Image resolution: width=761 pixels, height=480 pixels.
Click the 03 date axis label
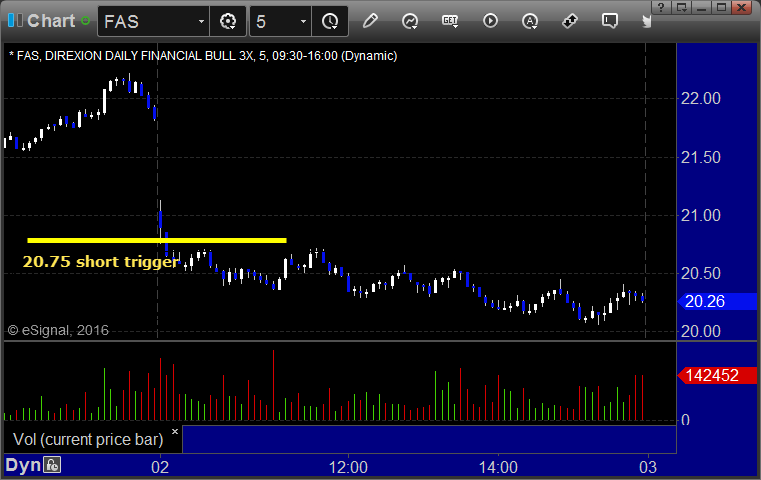[648, 467]
